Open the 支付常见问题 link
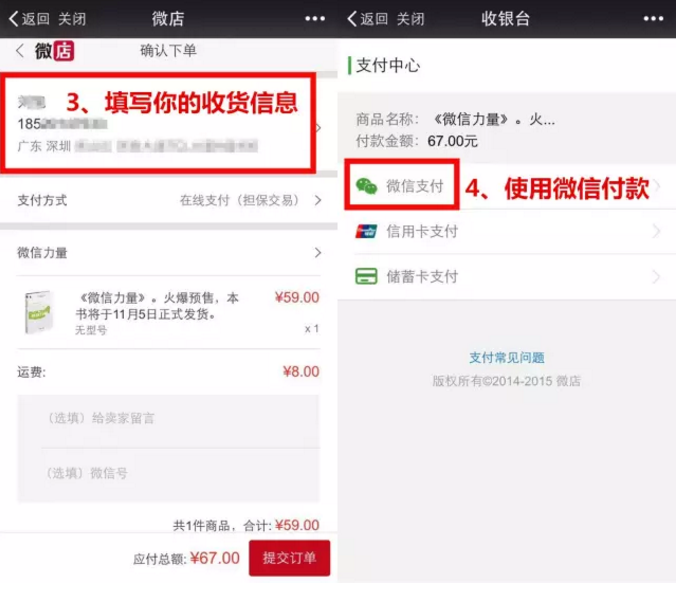 click(507, 357)
